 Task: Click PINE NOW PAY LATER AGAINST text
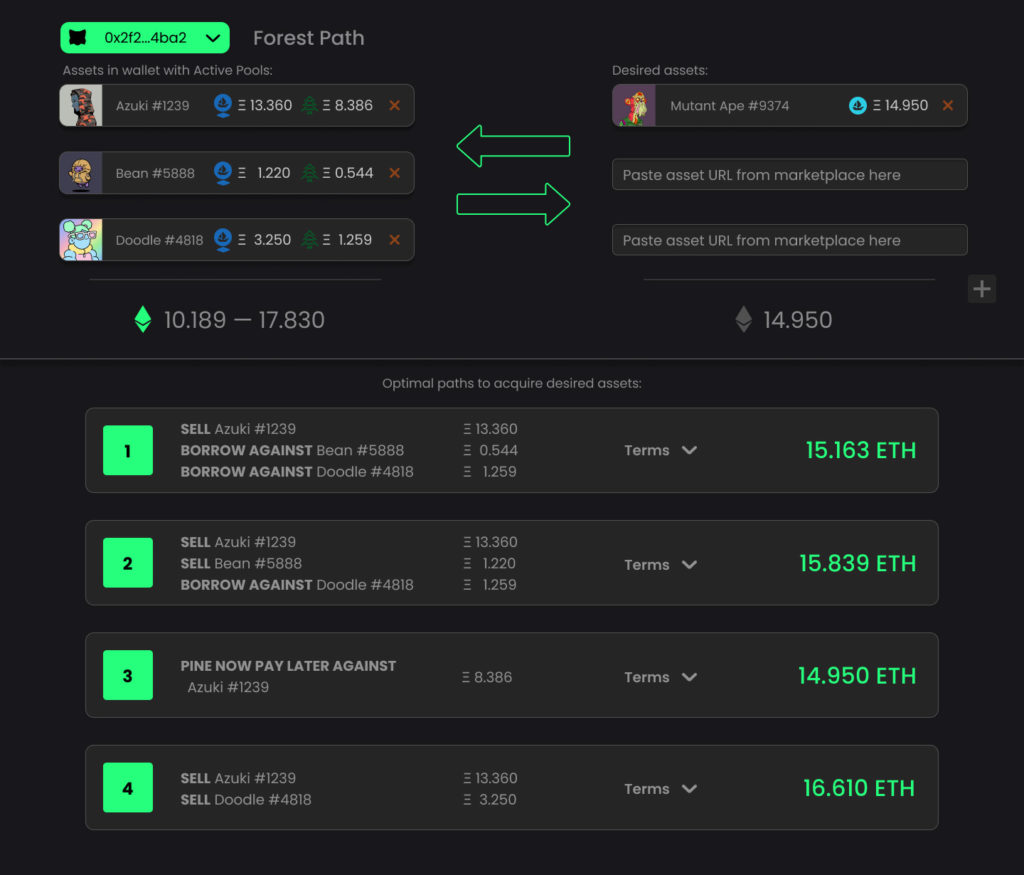(288, 665)
